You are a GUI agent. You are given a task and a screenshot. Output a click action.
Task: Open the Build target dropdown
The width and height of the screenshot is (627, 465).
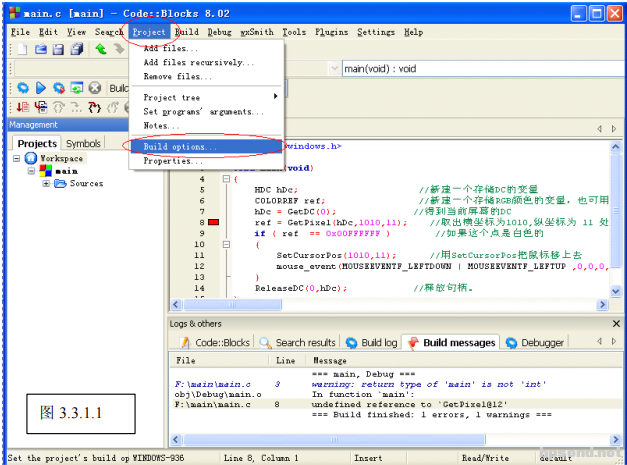[286, 88]
